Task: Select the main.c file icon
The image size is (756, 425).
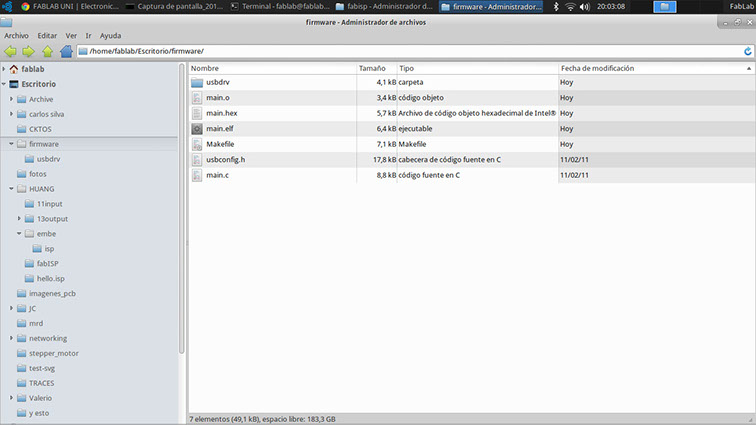Action: (197, 175)
